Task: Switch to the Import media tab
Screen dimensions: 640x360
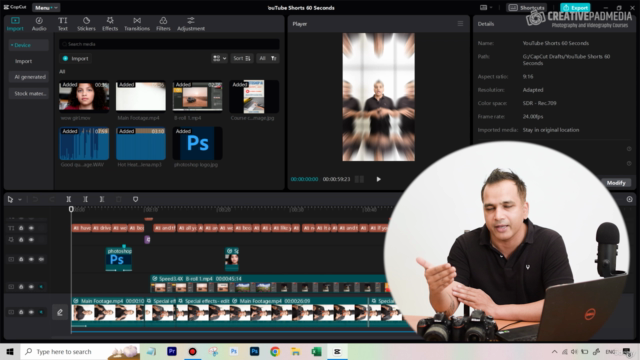Action: [15, 24]
